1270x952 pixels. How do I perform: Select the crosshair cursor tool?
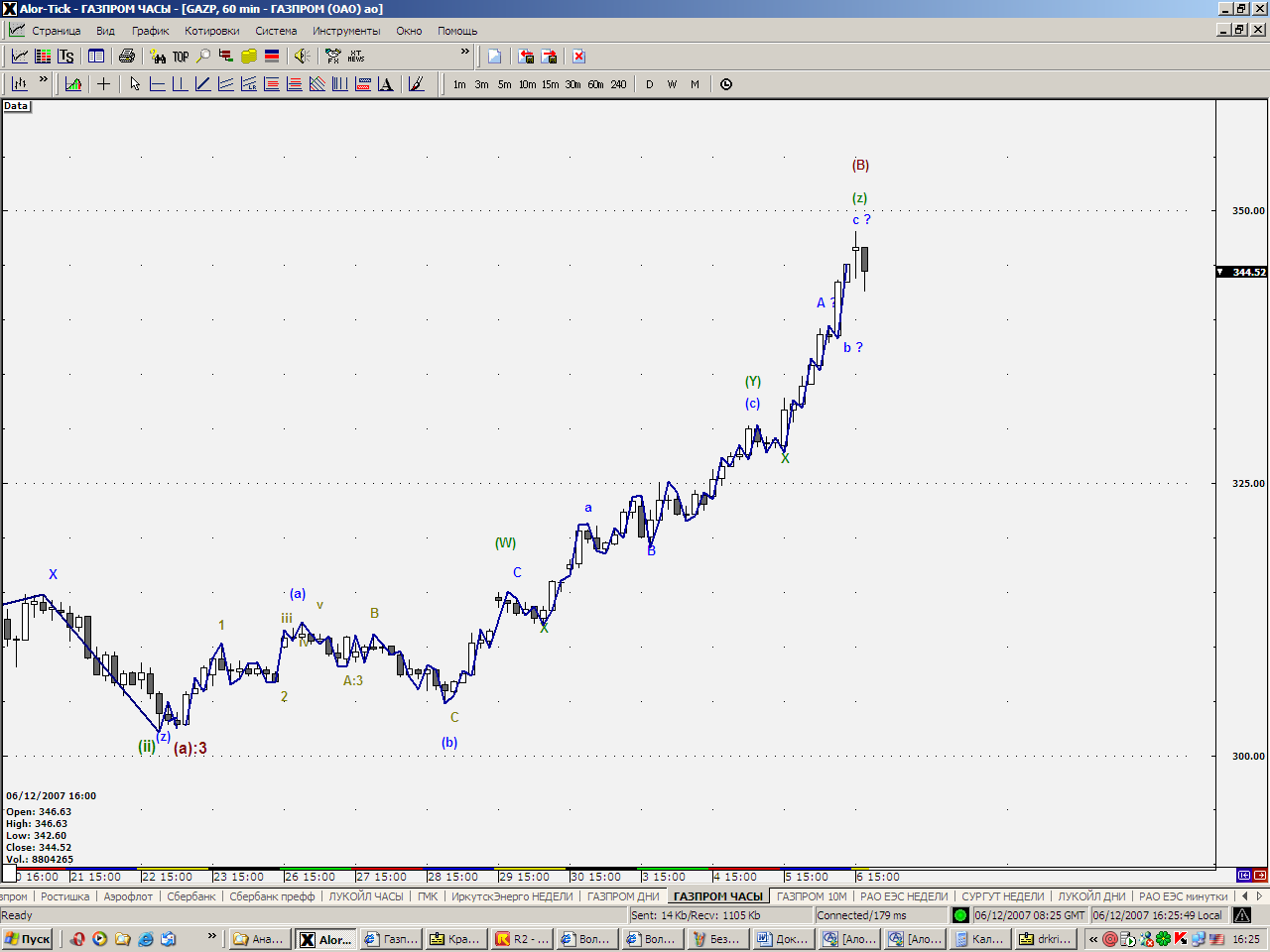(103, 84)
